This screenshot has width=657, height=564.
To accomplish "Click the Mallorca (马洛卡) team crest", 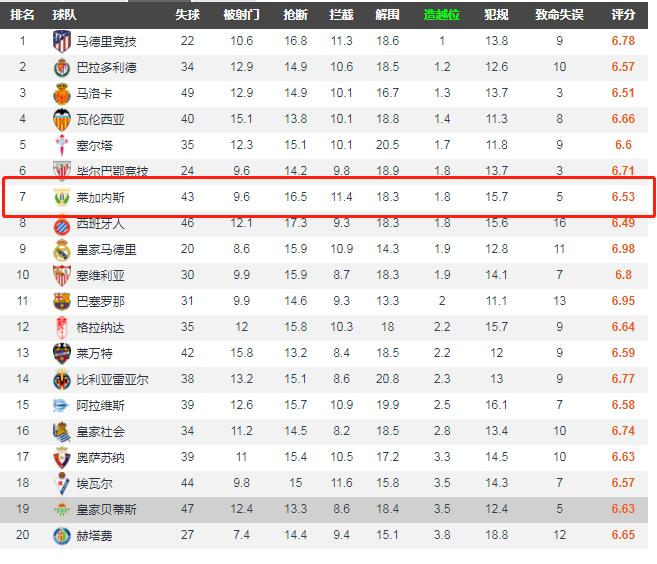I will coord(61,93).
